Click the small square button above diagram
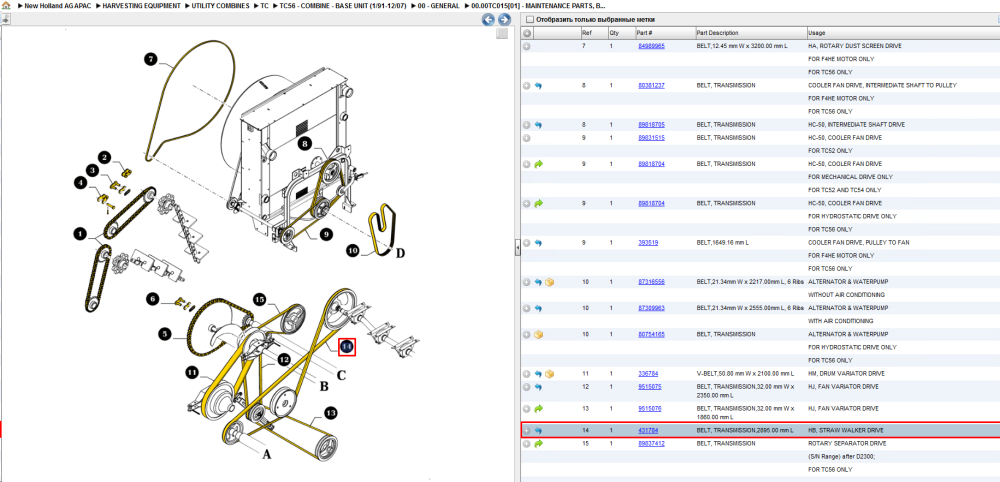 503,33
